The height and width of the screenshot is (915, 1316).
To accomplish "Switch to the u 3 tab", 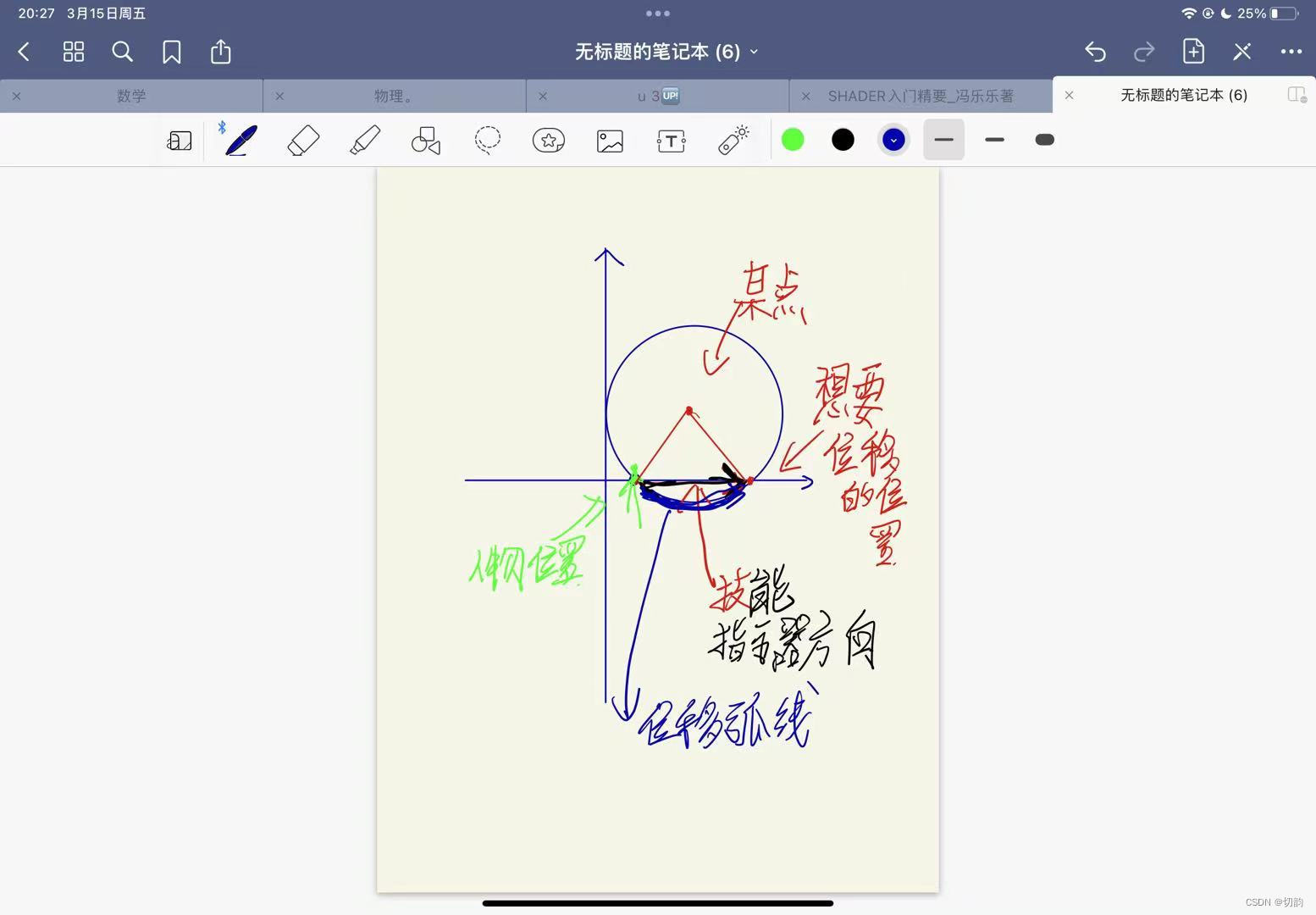I will 658,96.
